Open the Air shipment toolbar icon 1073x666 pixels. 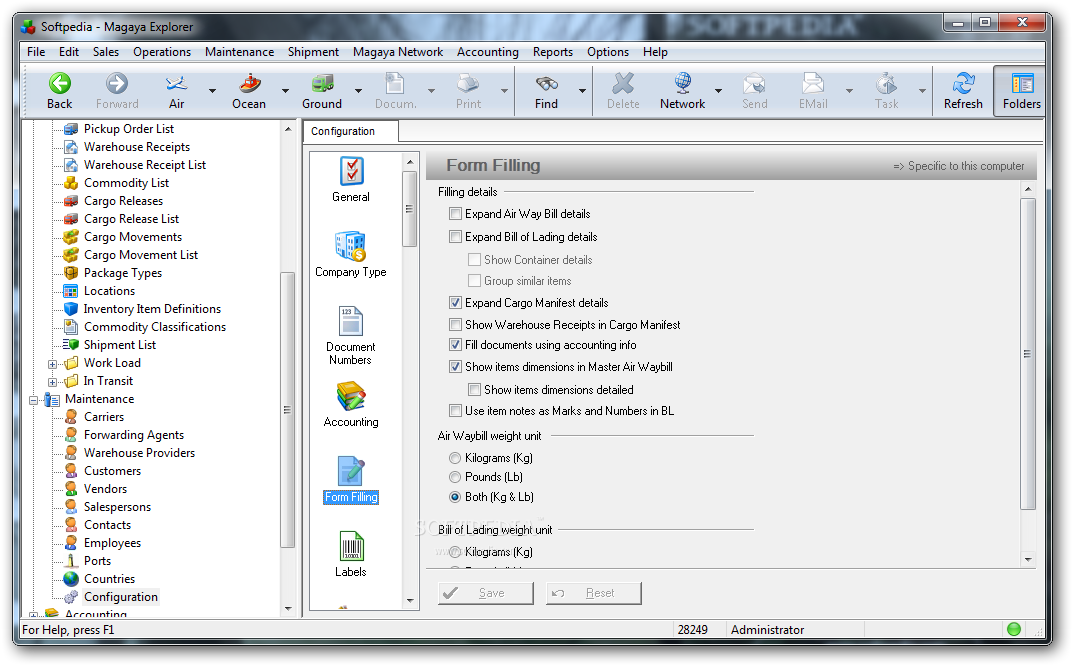click(177, 84)
